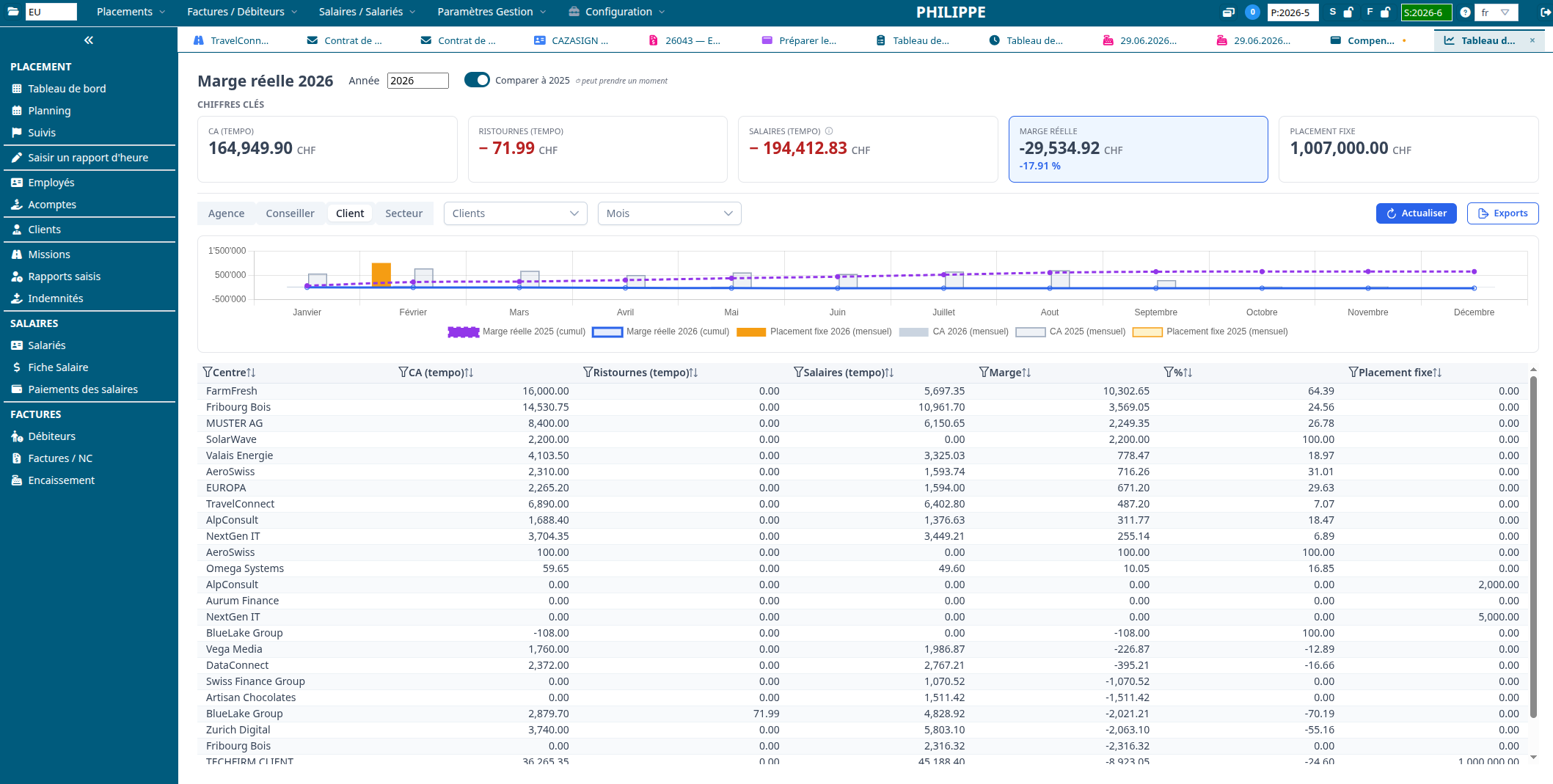Open Paiements des salaires icon
Viewport: 1553px width, 784px height.
(x=17, y=389)
